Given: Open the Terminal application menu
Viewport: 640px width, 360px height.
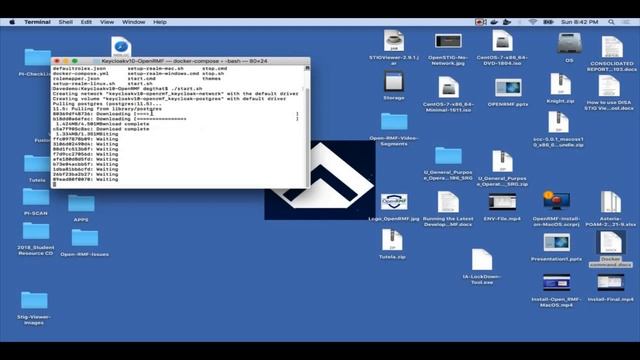Looking at the screenshot, I should pyautogui.click(x=37, y=22).
